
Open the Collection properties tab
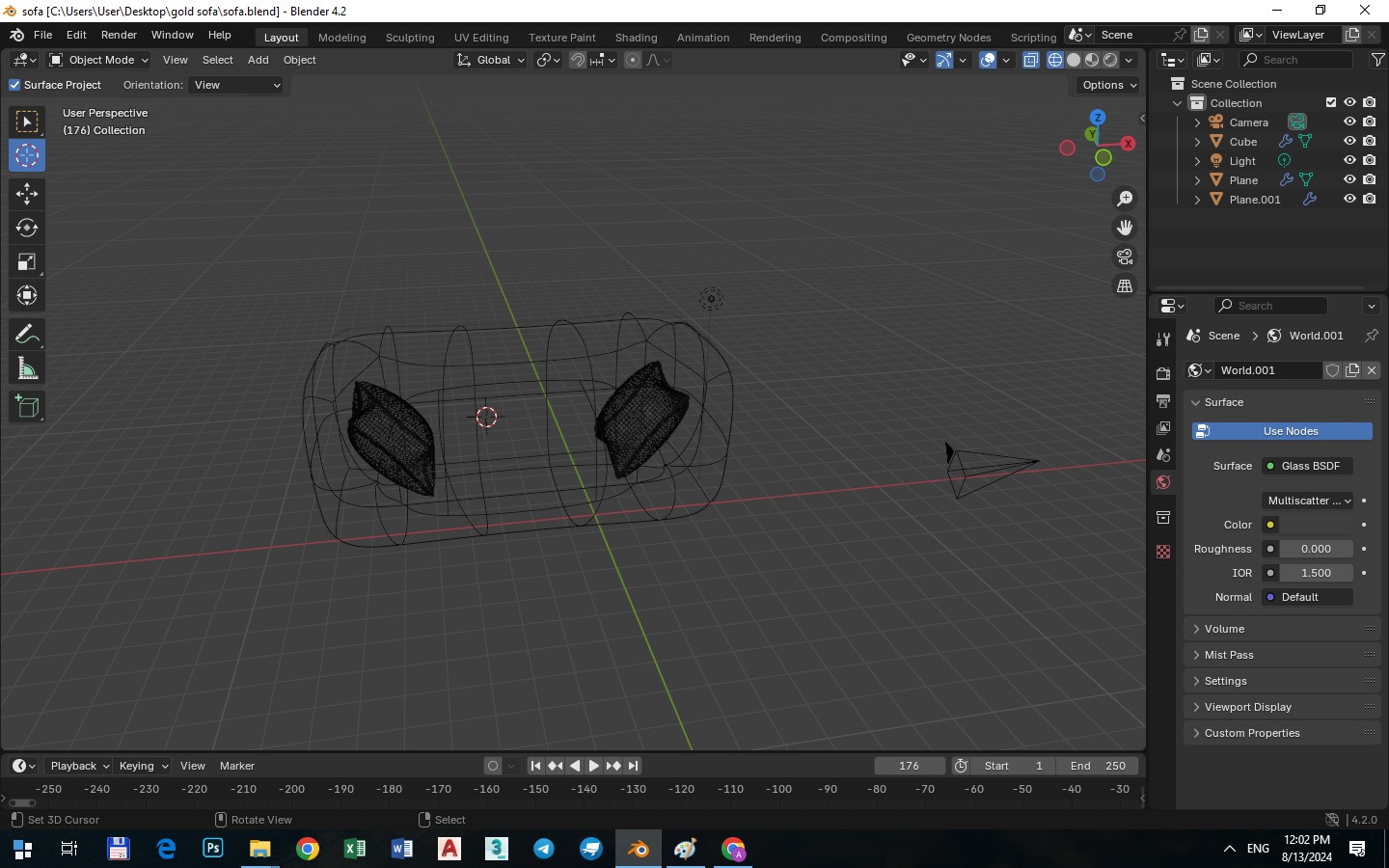click(x=1163, y=518)
